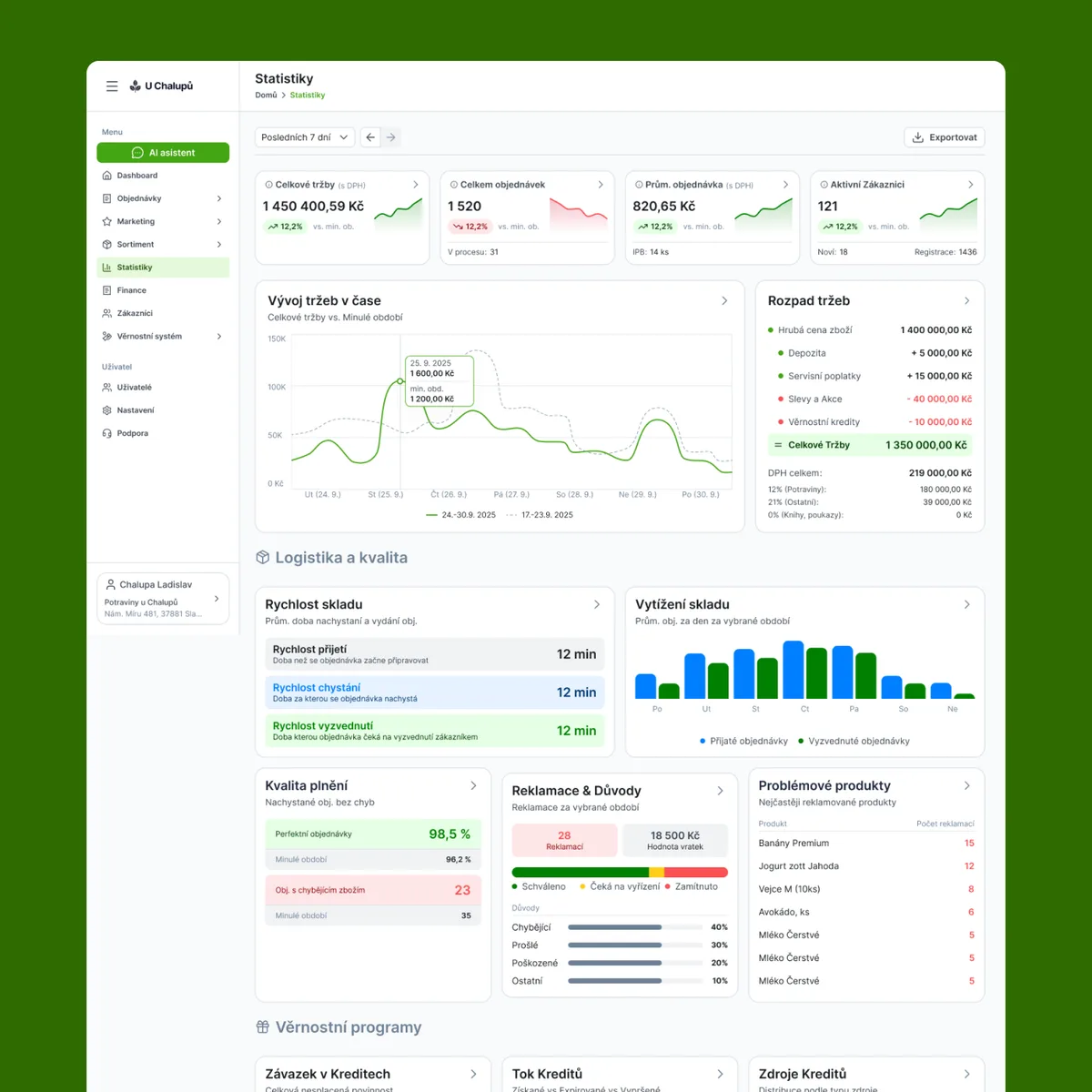Select the Celkové Tržby total row
Screen dimensions: 1092x1092
tap(870, 445)
